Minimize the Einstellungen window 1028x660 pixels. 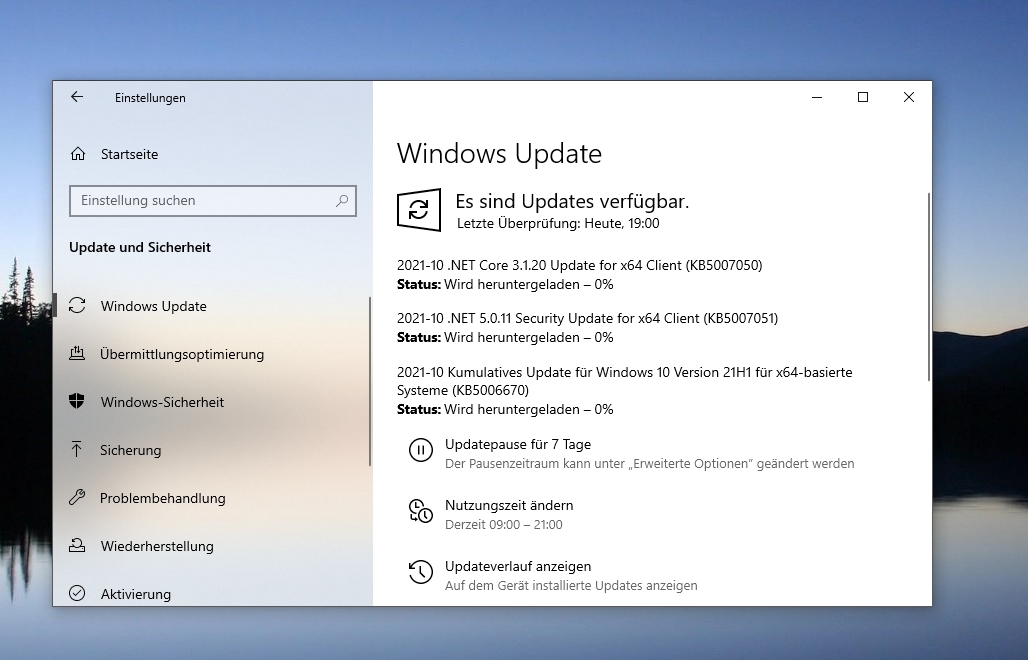[x=817, y=97]
